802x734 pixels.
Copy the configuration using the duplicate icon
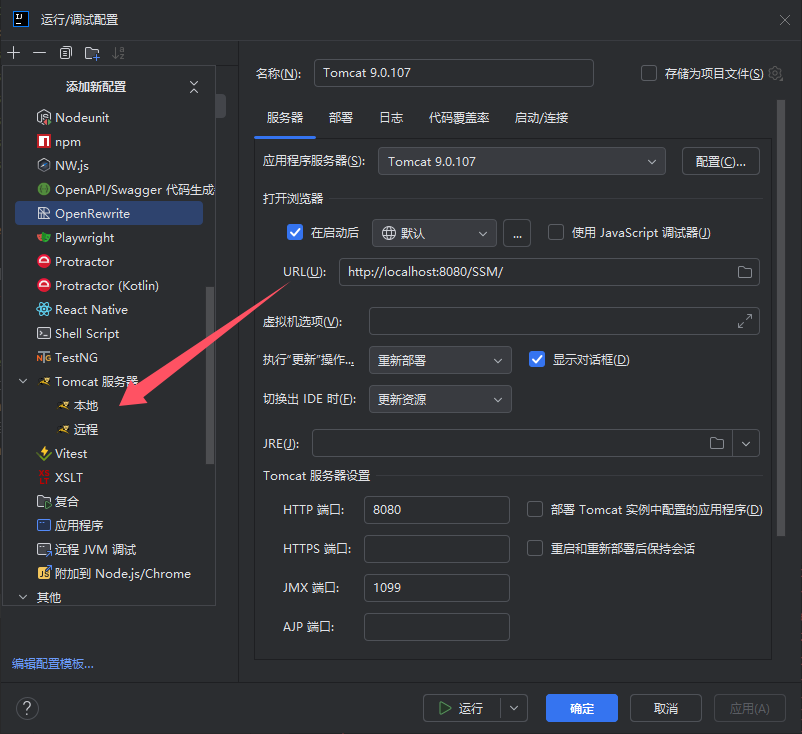pyautogui.click(x=65, y=53)
